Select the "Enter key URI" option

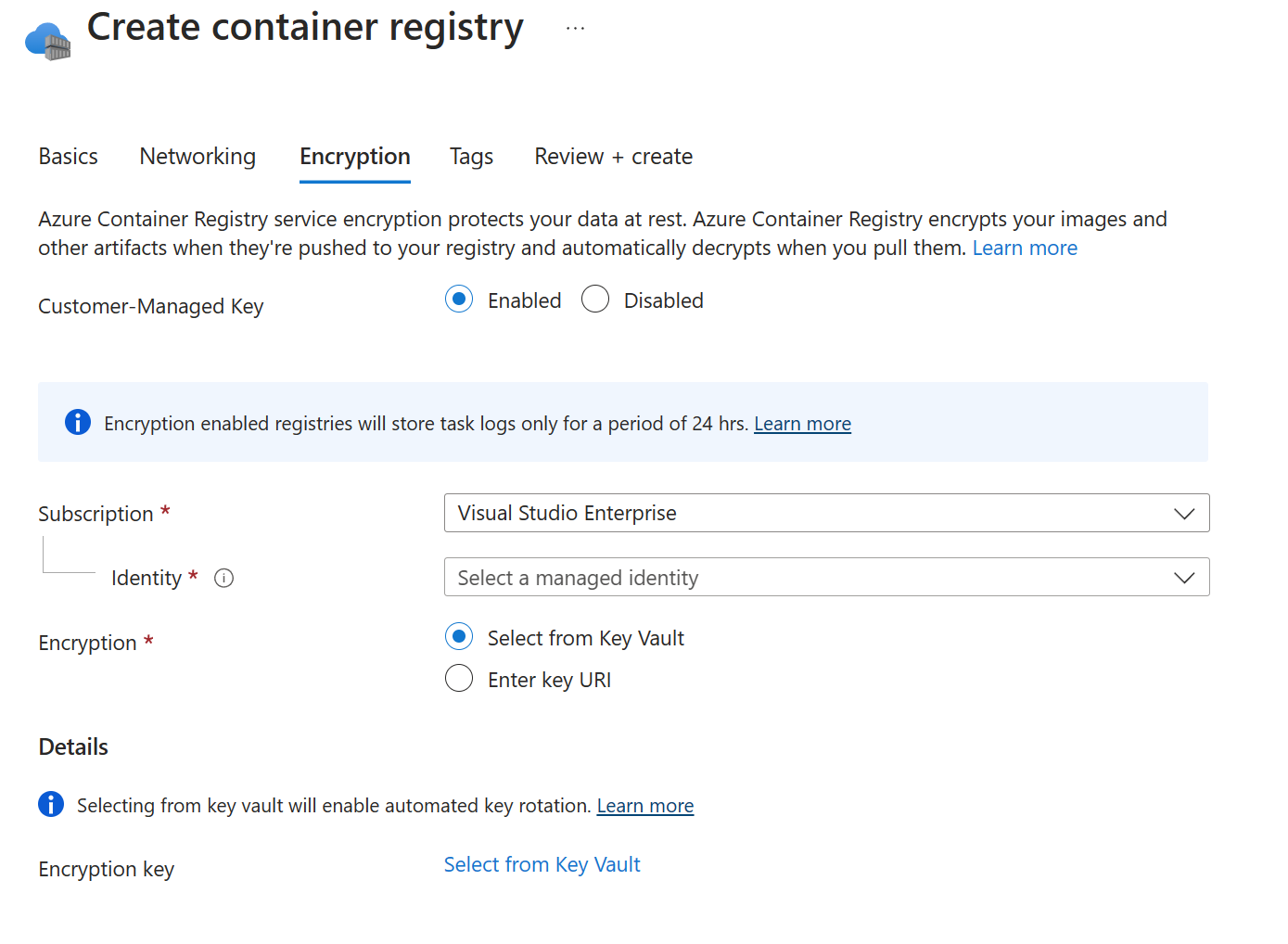click(x=459, y=678)
